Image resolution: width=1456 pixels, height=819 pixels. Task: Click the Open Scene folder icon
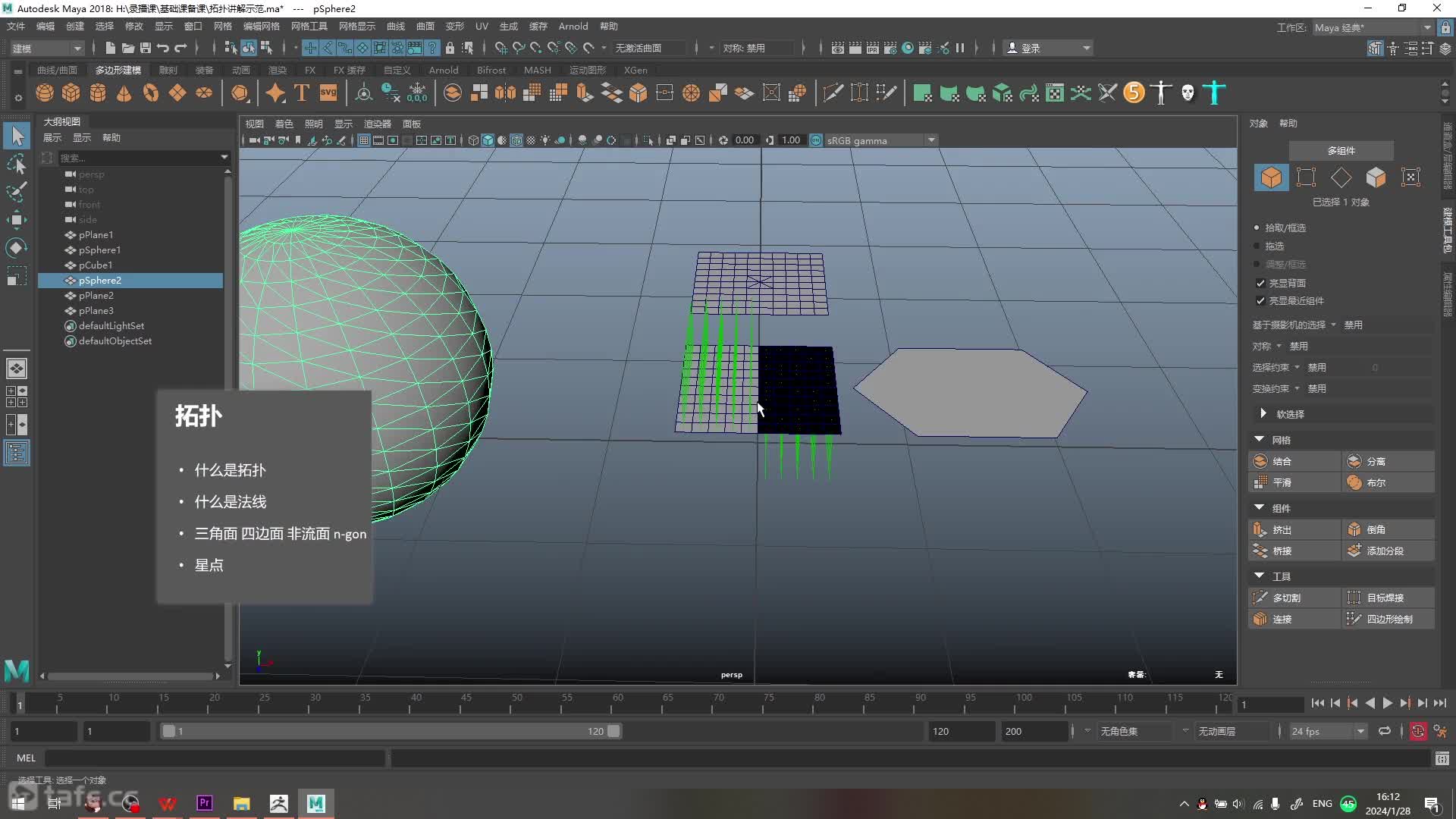(x=128, y=48)
